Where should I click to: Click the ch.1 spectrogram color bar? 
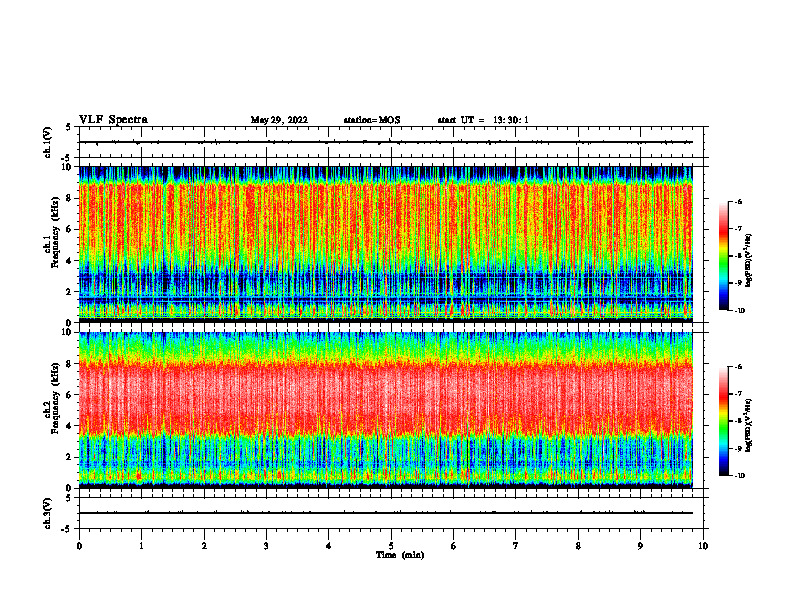pos(723,256)
